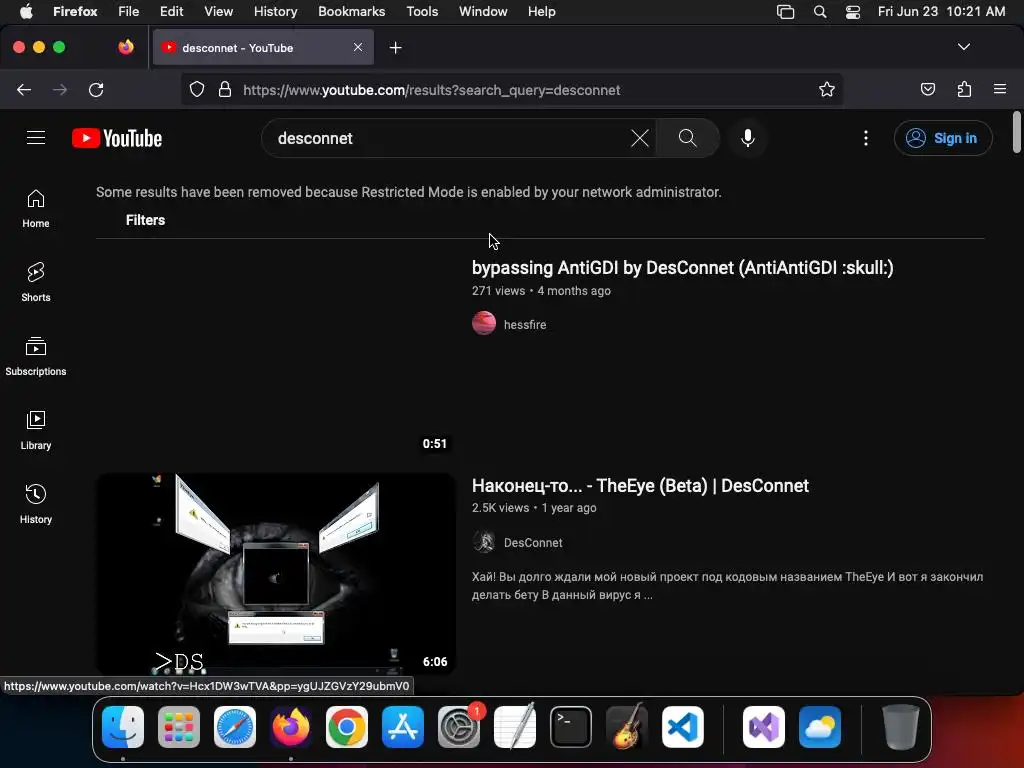Open DesConnet channel avatar
Image resolution: width=1024 pixels, height=768 pixels.
(484, 542)
